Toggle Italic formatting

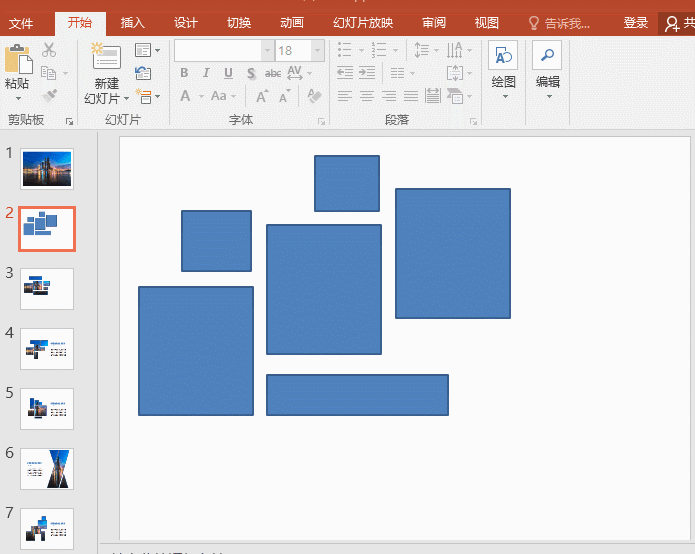[206, 73]
